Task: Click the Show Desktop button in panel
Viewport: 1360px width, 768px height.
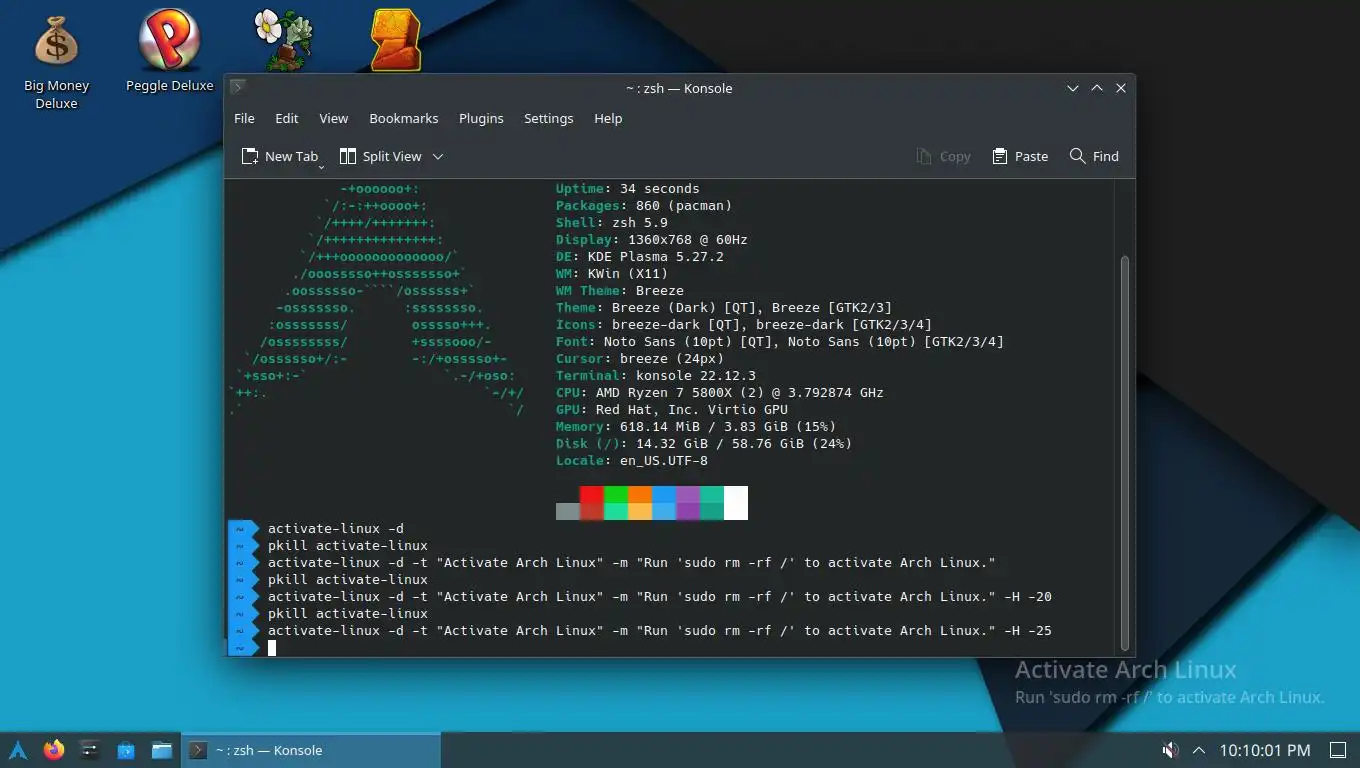Action: pyautogui.click(x=1338, y=750)
